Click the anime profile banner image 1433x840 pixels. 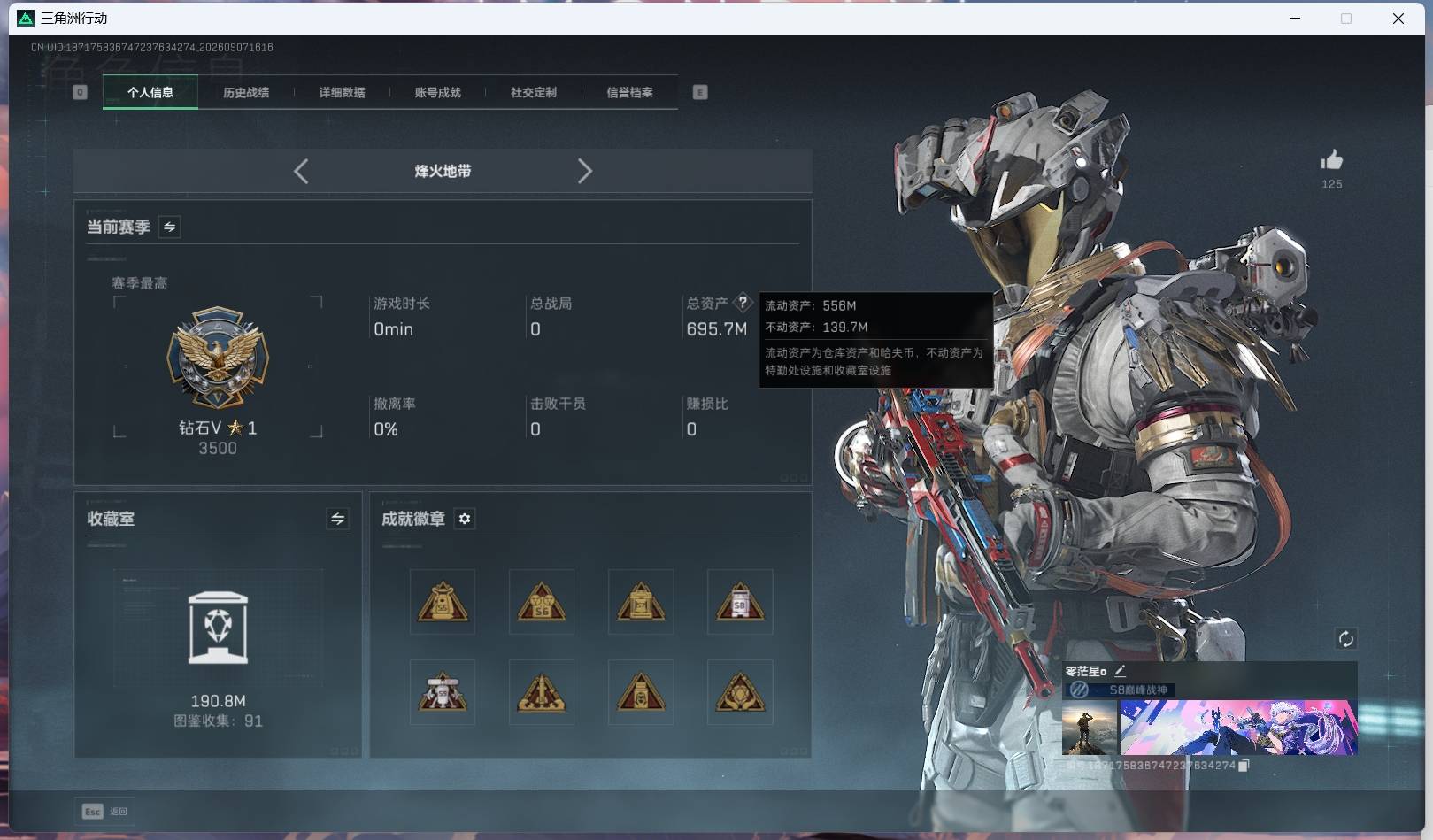pyautogui.click(x=1238, y=728)
